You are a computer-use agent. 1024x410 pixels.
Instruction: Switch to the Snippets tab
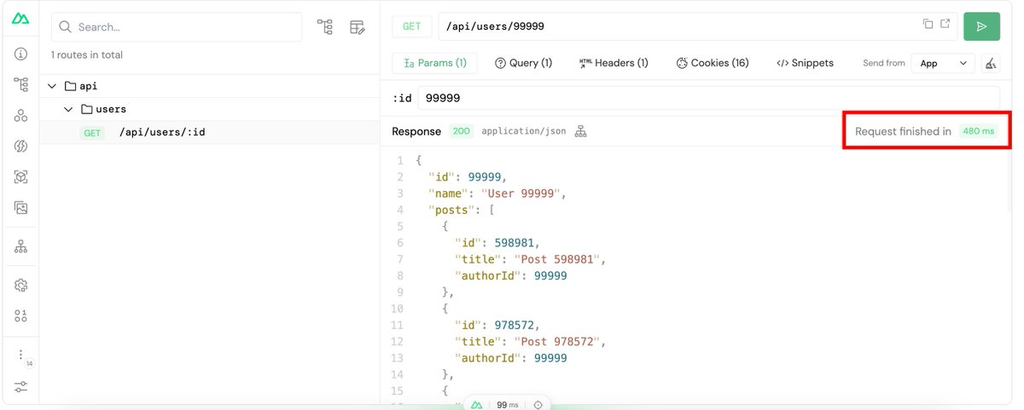805,63
